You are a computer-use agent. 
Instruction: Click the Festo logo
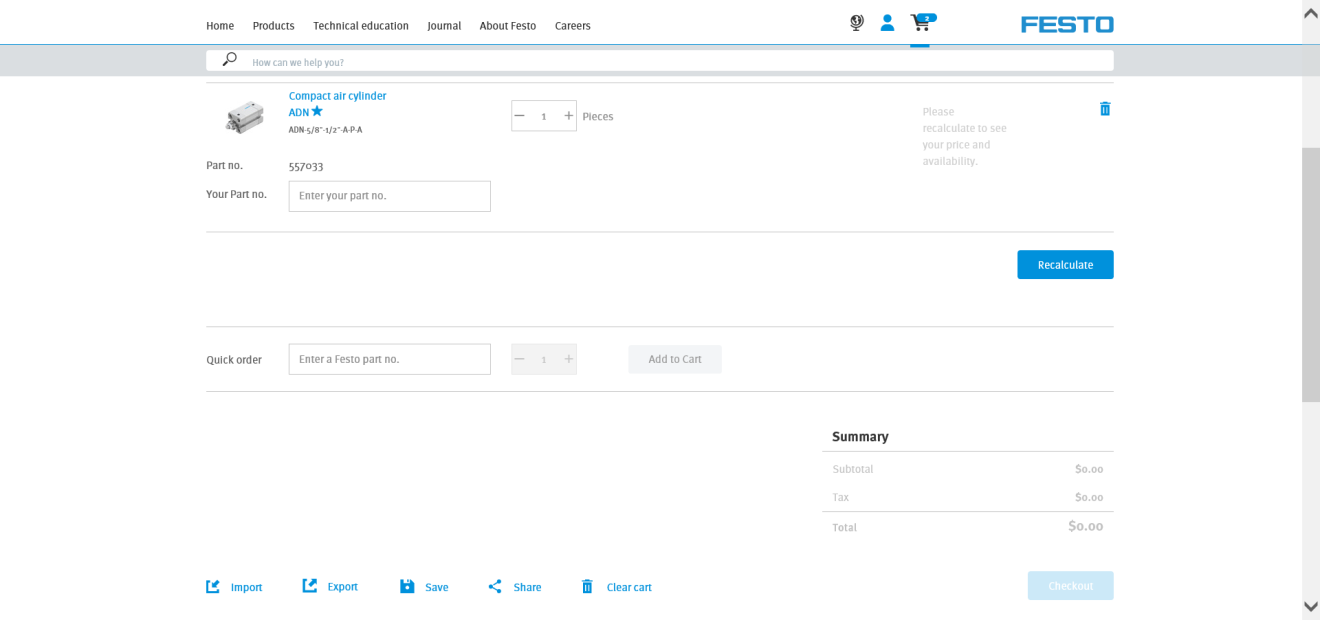coord(1067,24)
